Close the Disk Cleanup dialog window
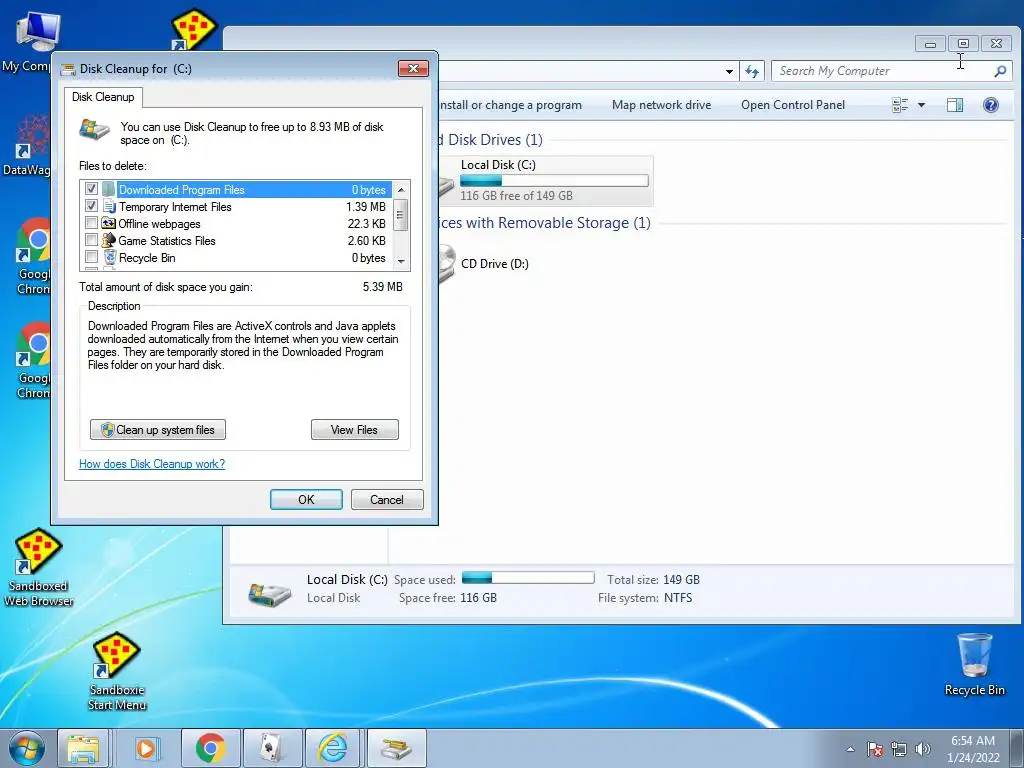This screenshot has height=768, width=1024. pos(413,69)
